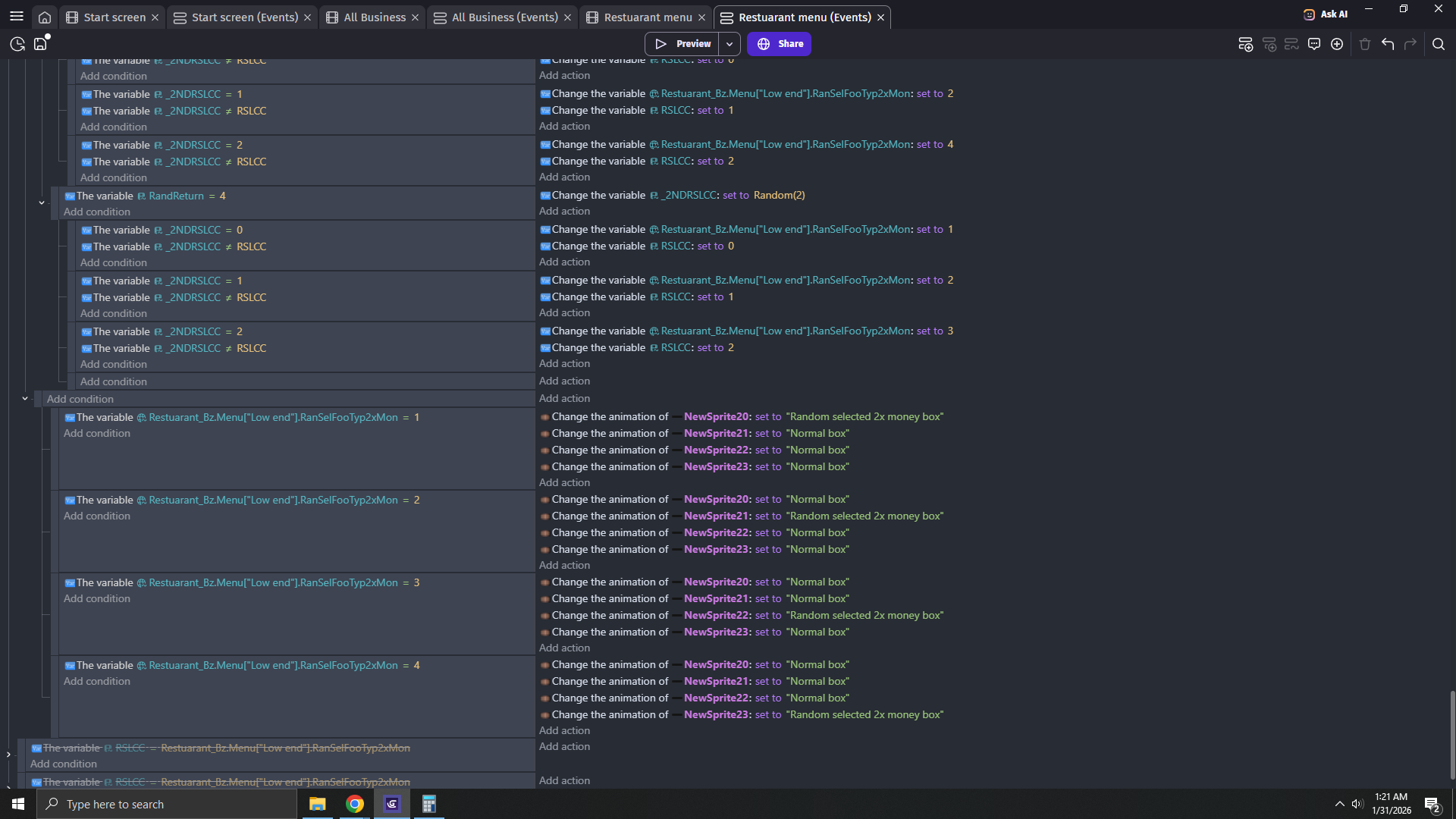Image resolution: width=1456 pixels, height=819 pixels.
Task: Open the Home tab icon
Action: tap(45, 17)
